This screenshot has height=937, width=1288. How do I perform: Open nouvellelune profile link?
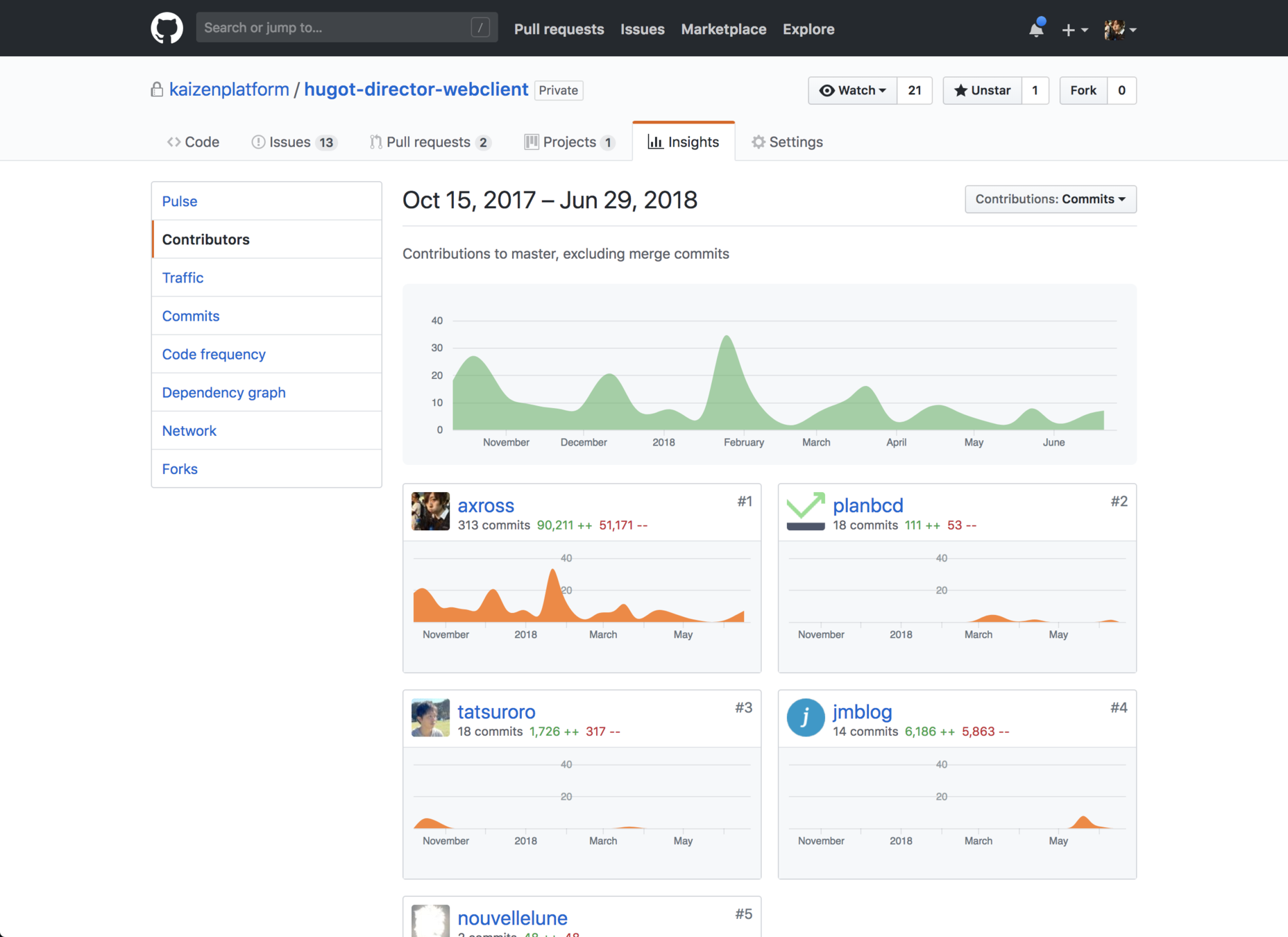(512, 918)
